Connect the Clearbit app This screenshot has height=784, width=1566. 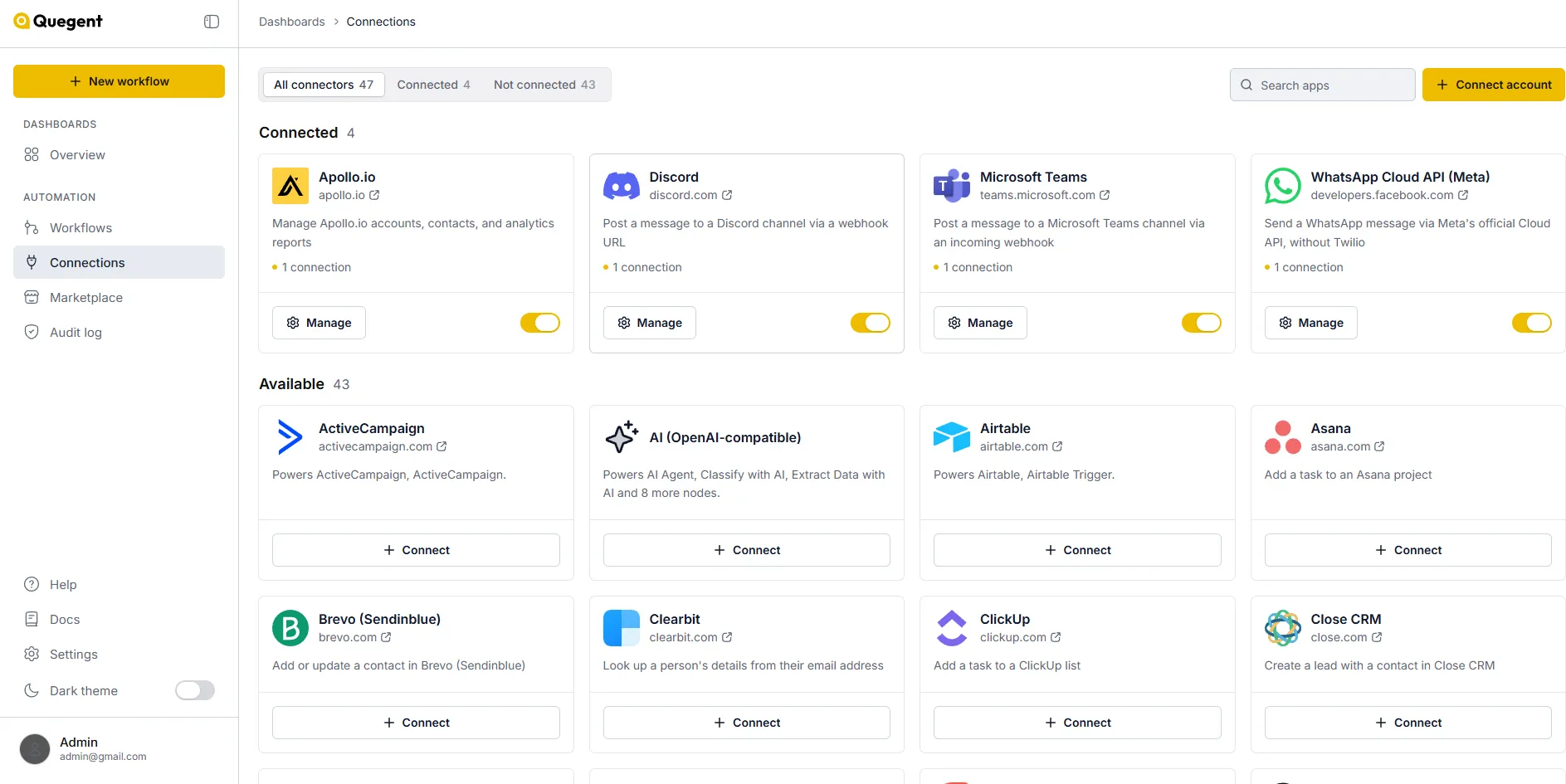[x=746, y=723]
